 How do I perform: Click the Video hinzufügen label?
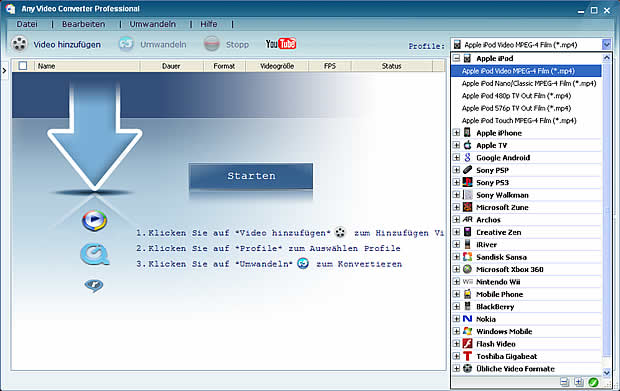67,45
